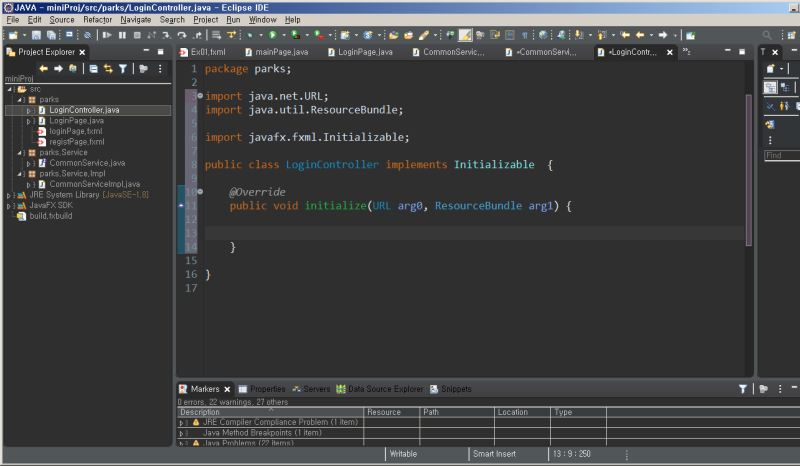Click the Search magnifier icon at toolbar right

[x=767, y=35]
